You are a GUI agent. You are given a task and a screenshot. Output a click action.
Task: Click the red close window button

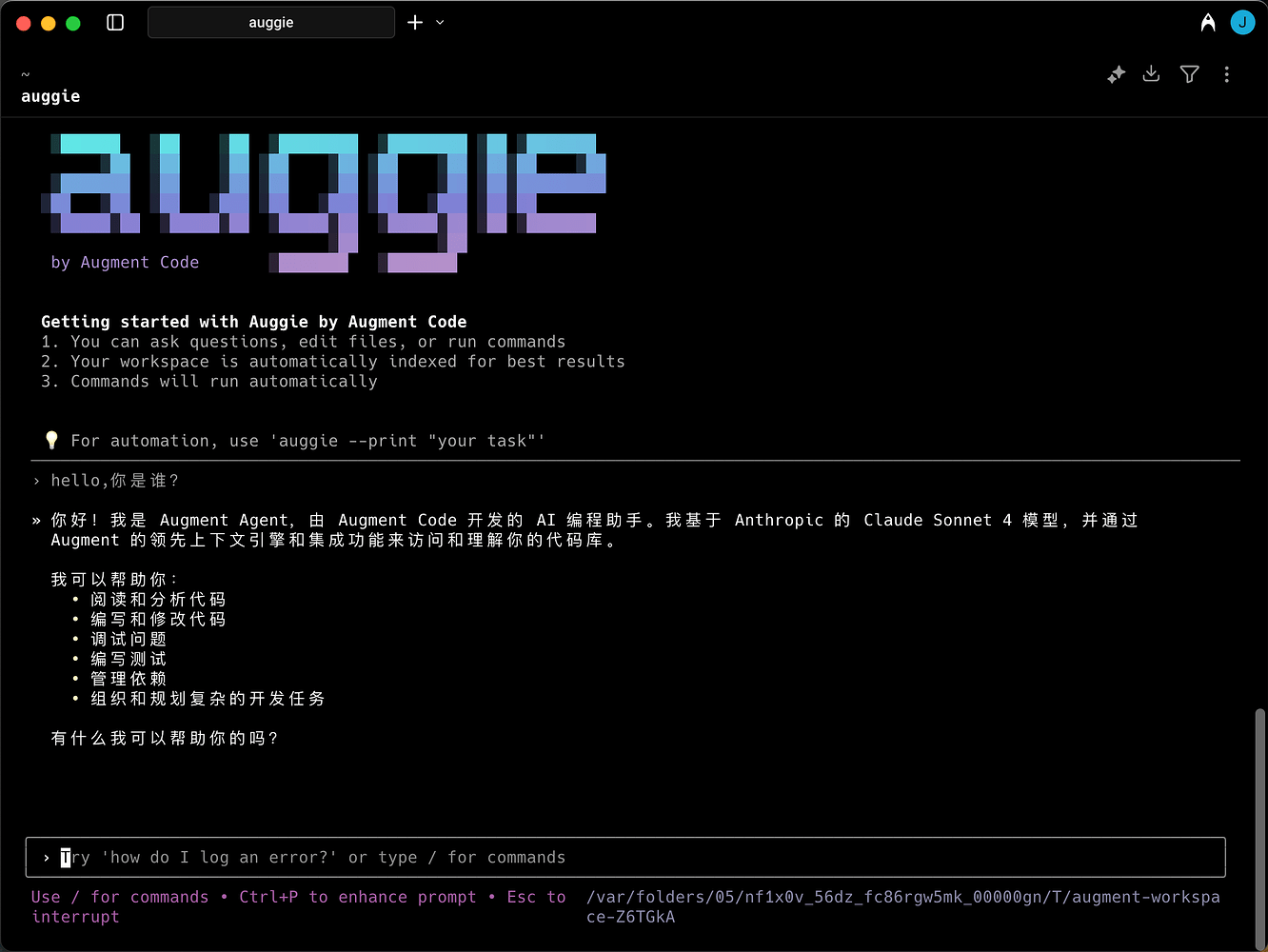(24, 23)
